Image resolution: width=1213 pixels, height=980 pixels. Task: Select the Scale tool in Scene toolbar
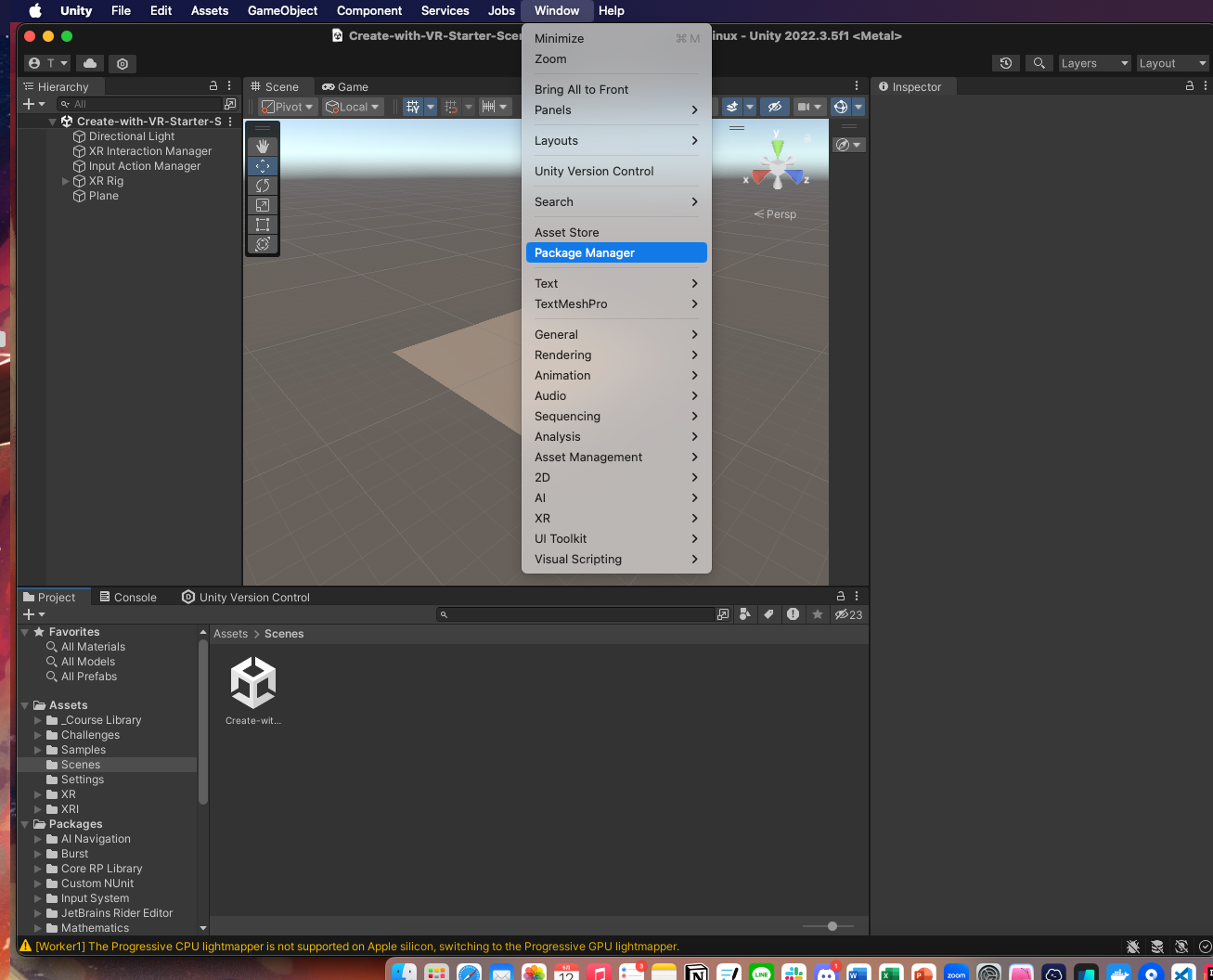click(263, 205)
